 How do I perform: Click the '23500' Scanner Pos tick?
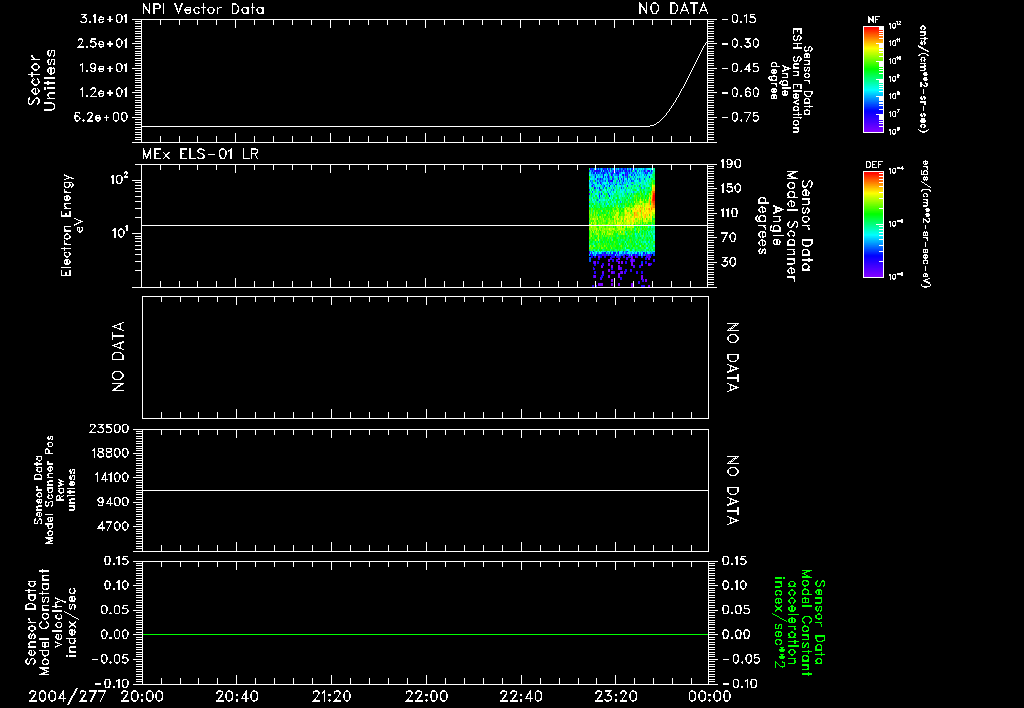click(109, 429)
